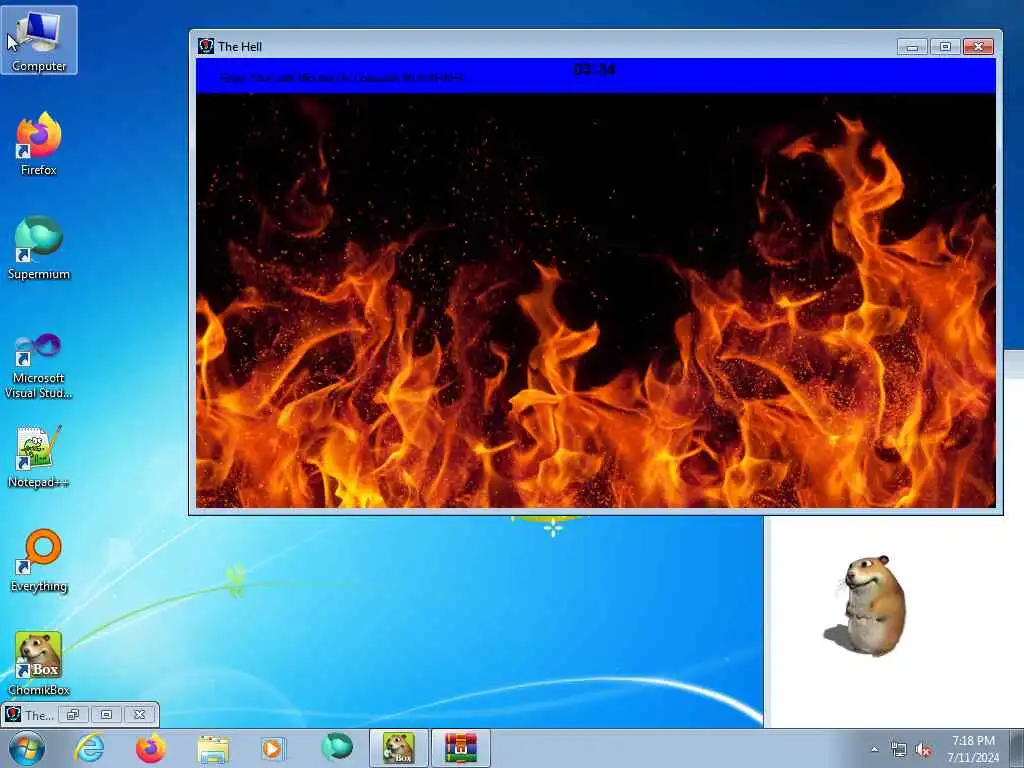The image size is (1024, 768).
Task: Open the taskbar clock showing 7:18 PM
Action: point(973,749)
